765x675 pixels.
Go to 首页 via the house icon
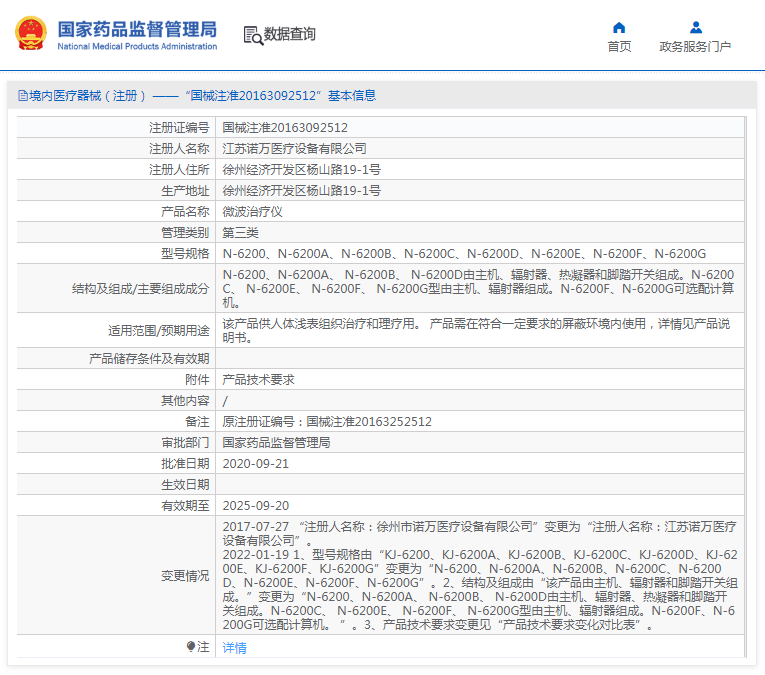pos(619,27)
